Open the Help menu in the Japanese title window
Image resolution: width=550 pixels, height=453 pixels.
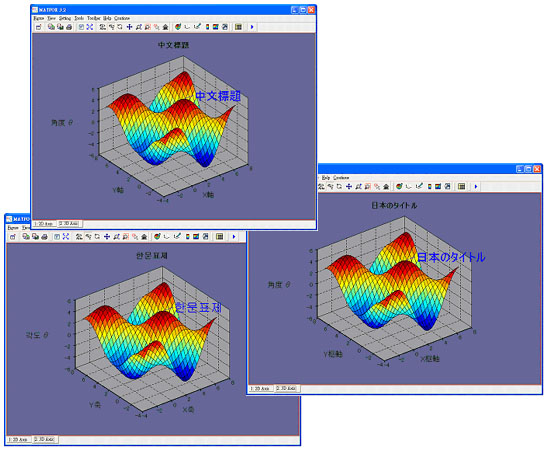tap(326, 178)
